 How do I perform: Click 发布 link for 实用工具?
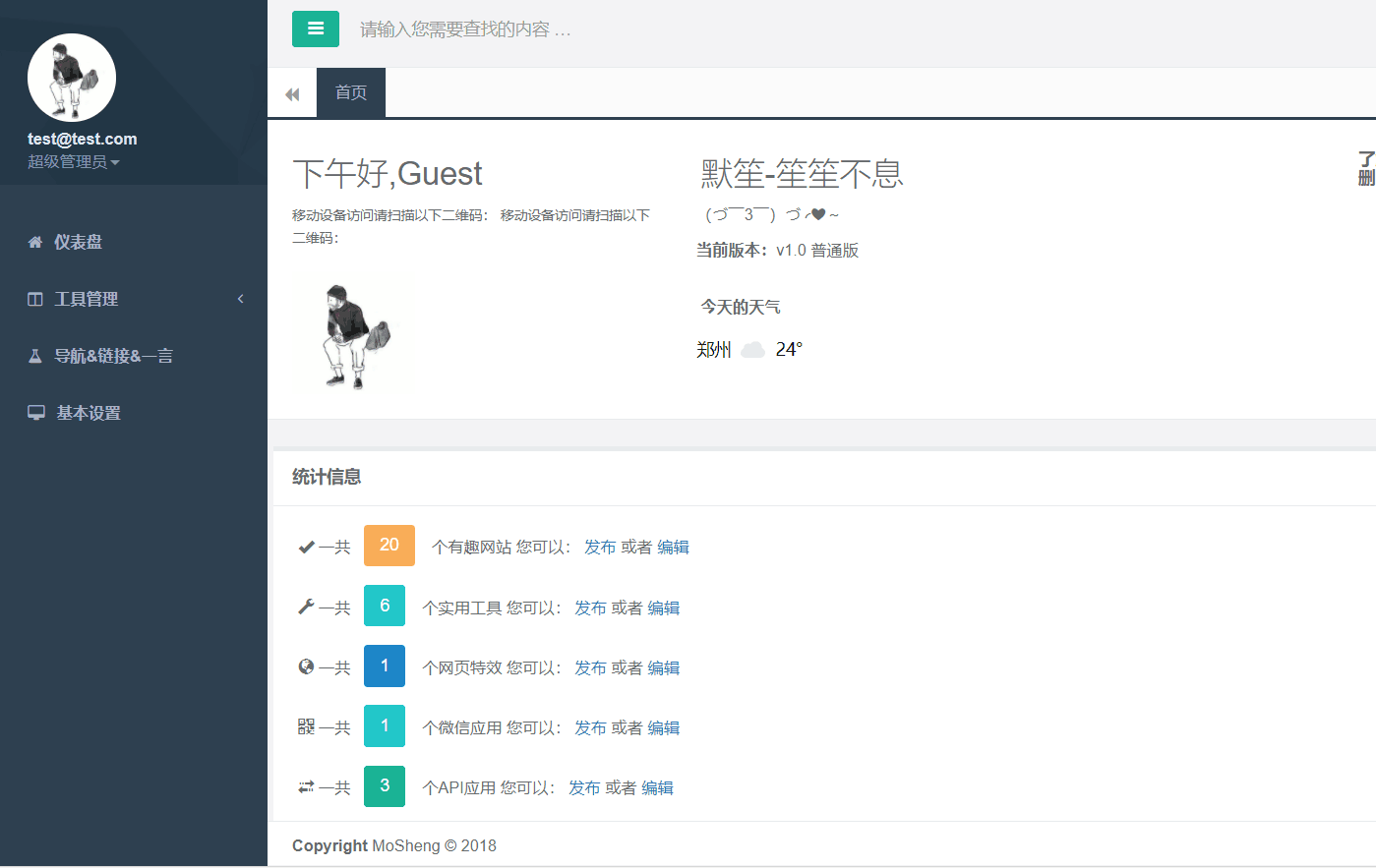[590, 608]
